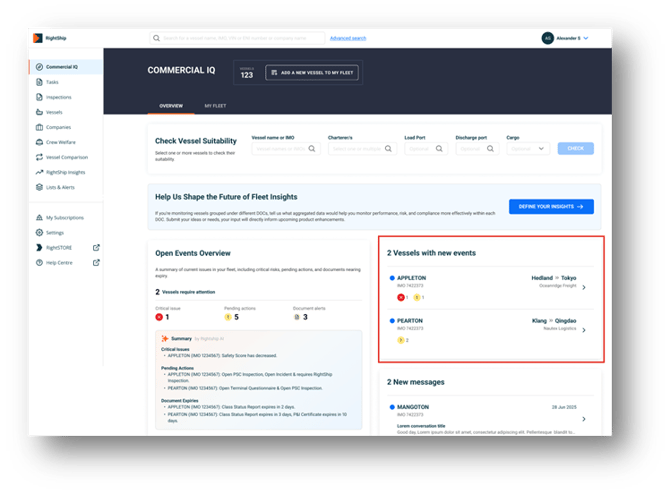Expand the Cargo dropdown
This screenshot has width=670, height=494.
pyautogui.click(x=528, y=148)
